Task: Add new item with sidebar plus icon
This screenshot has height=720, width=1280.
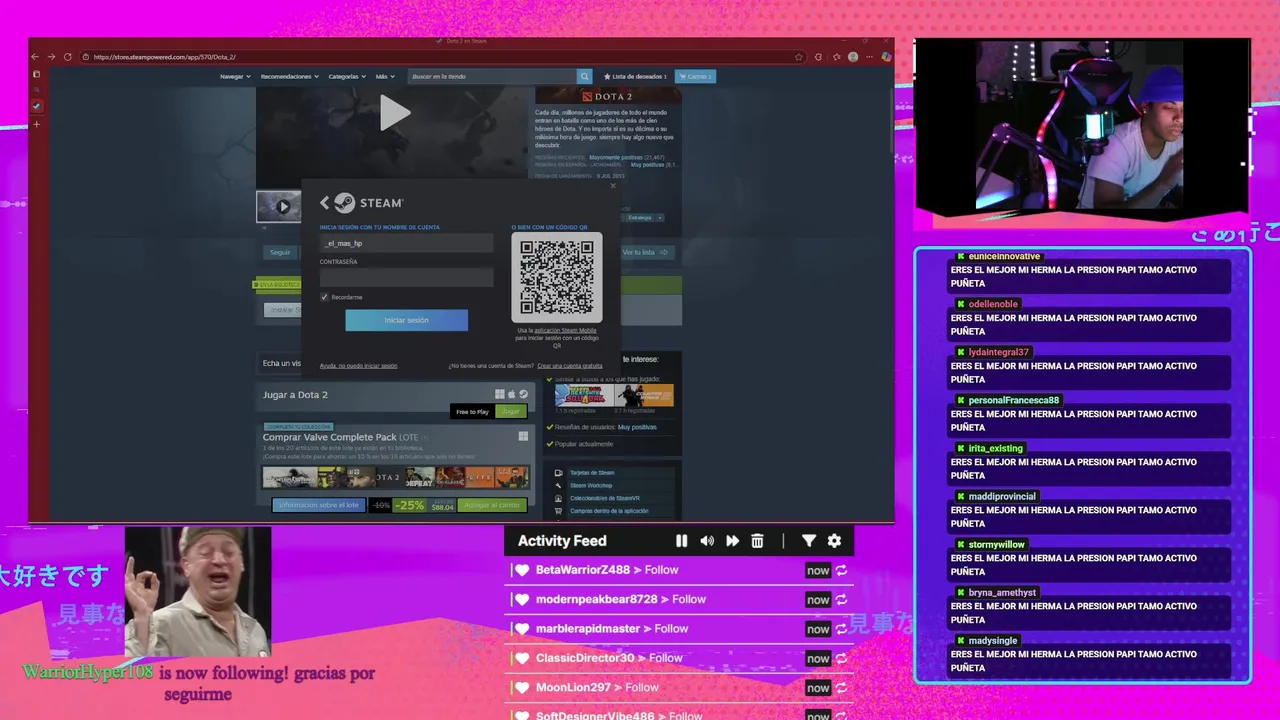Action: pos(37,124)
